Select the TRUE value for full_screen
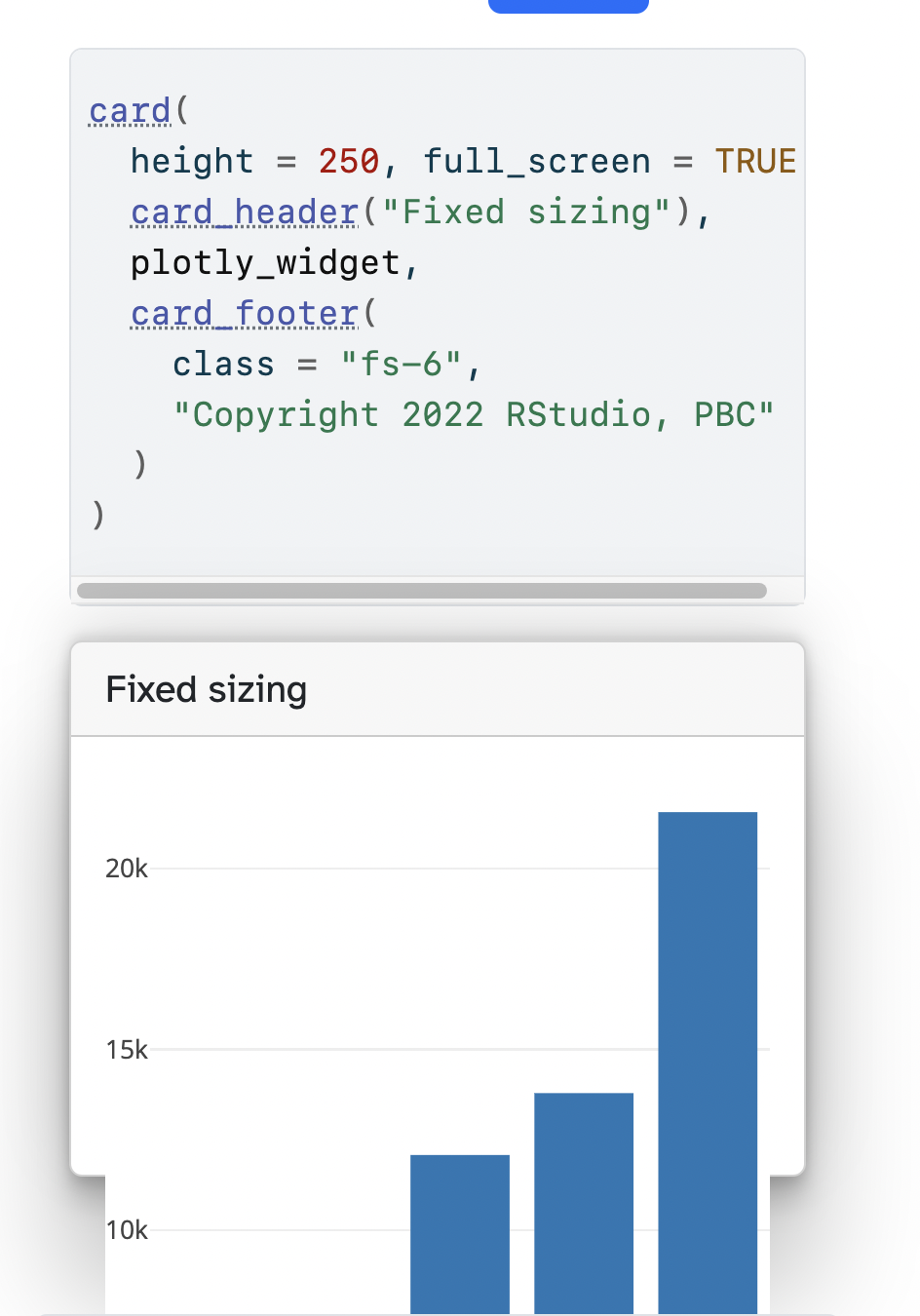The height and width of the screenshot is (1316, 920). (x=755, y=161)
